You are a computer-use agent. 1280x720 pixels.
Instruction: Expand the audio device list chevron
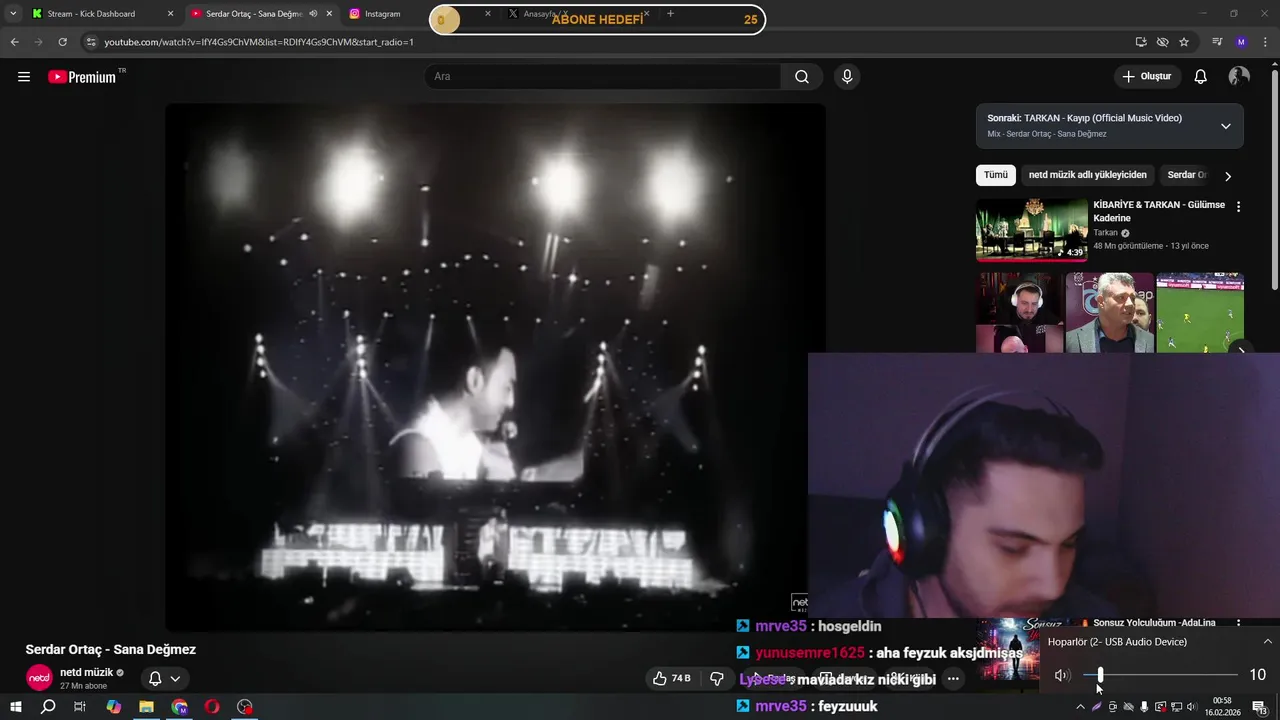tap(1267, 642)
